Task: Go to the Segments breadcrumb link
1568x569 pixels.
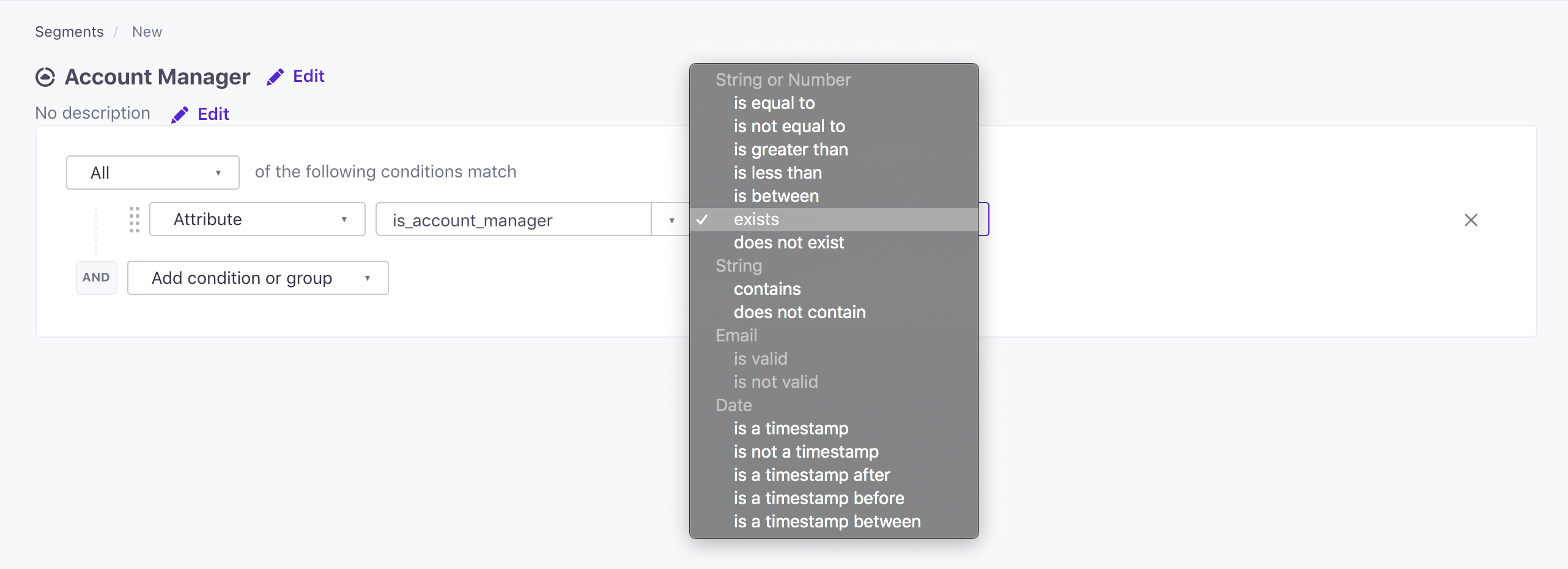Action: pyautogui.click(x=69, y=32)
